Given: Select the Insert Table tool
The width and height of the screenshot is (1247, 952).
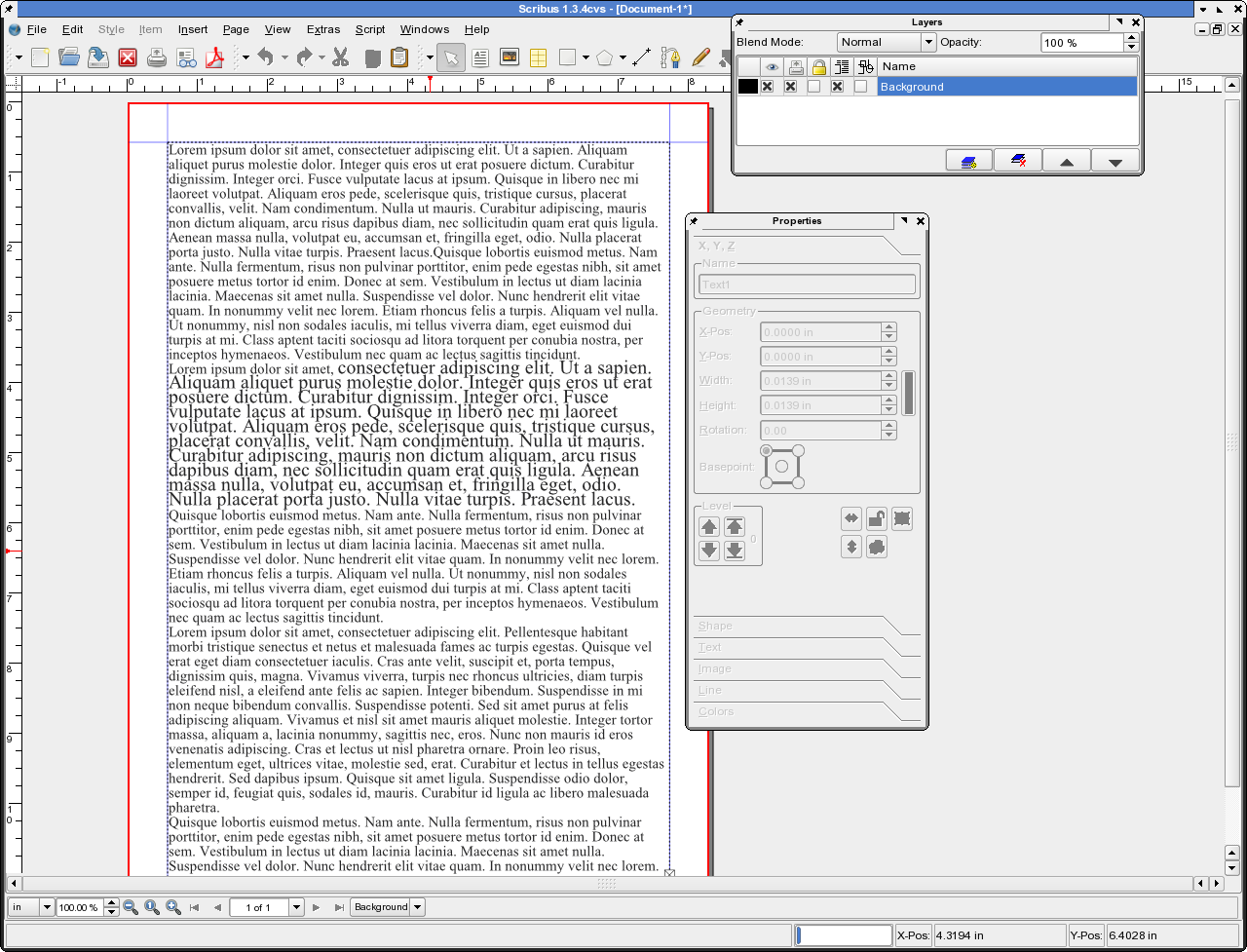Looking at the screenshot, I should pyautogui.click(x=538, y=57).
